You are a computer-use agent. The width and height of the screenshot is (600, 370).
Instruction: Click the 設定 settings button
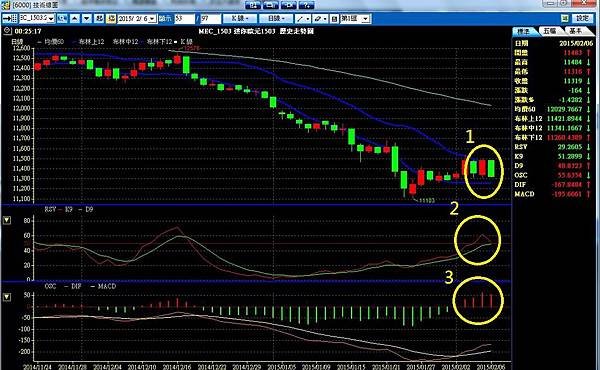[582, 18]
